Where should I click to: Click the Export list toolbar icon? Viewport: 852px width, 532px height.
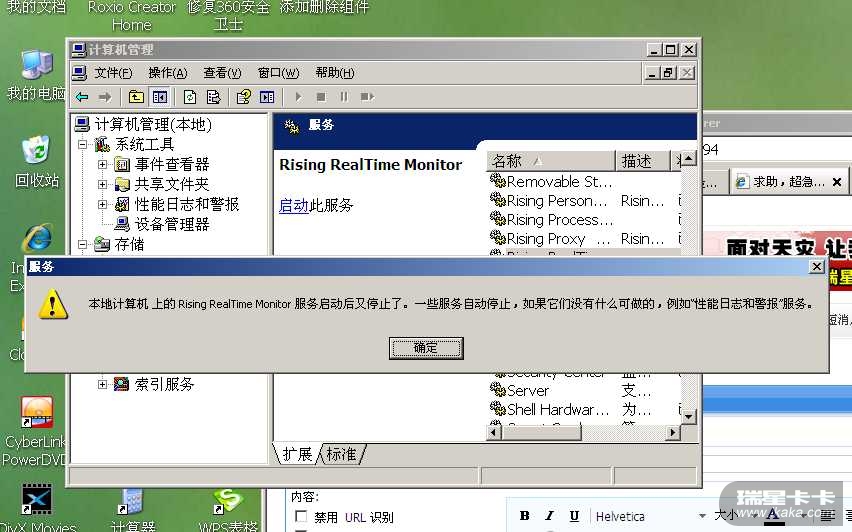click(x=214, y=97)
